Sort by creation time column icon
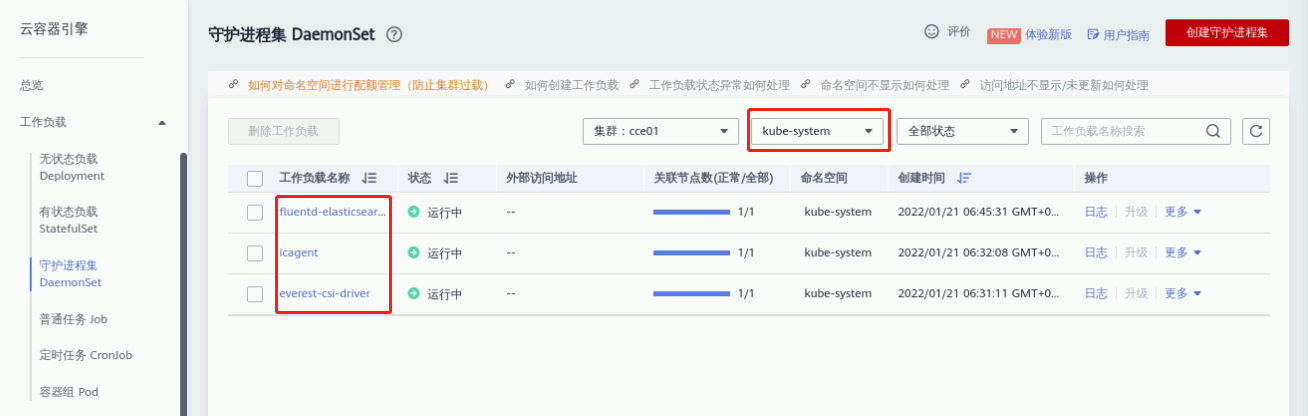Image resolution: width=1308 pixels, height=416 pixels. [964, 178]
